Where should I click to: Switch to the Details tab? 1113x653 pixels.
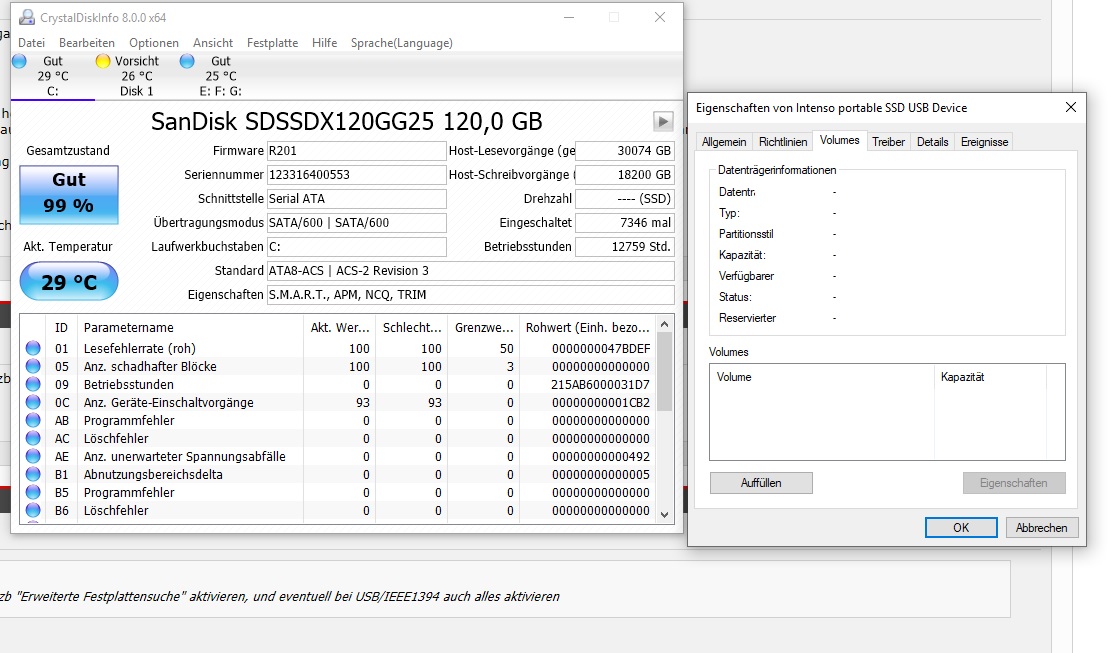(933, 142)
